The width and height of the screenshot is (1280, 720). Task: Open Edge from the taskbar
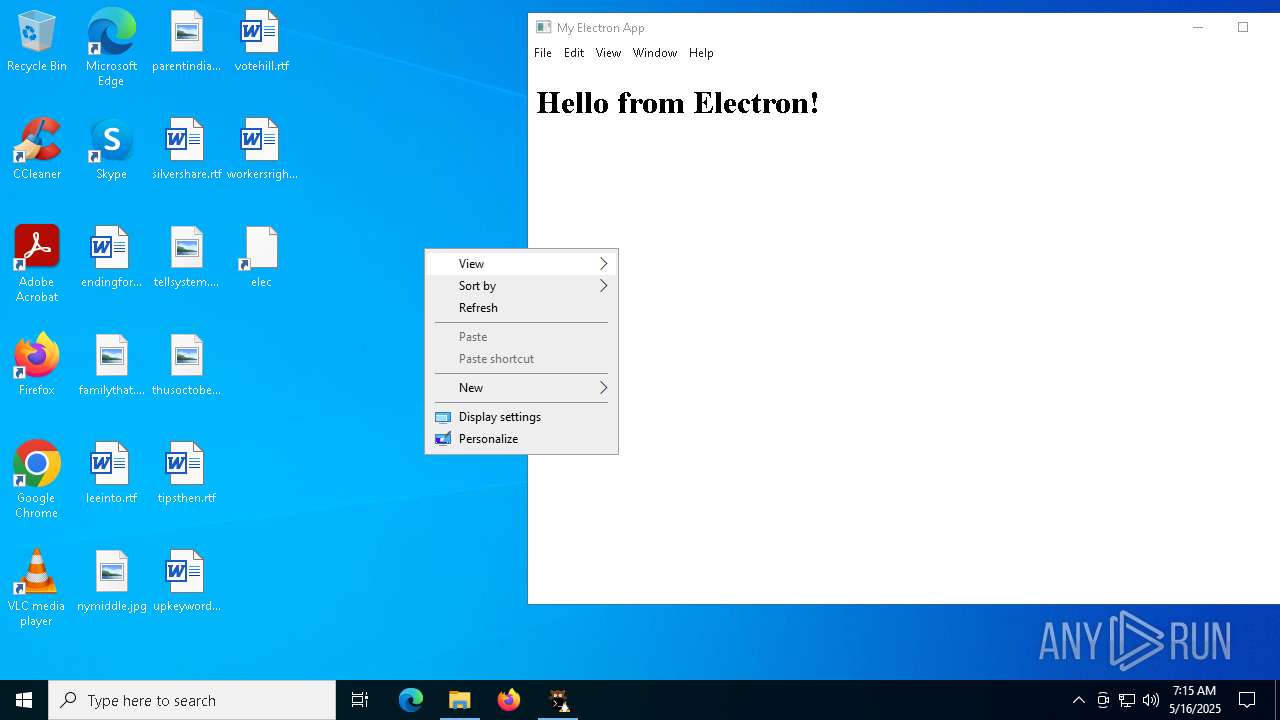click(411, 700)
